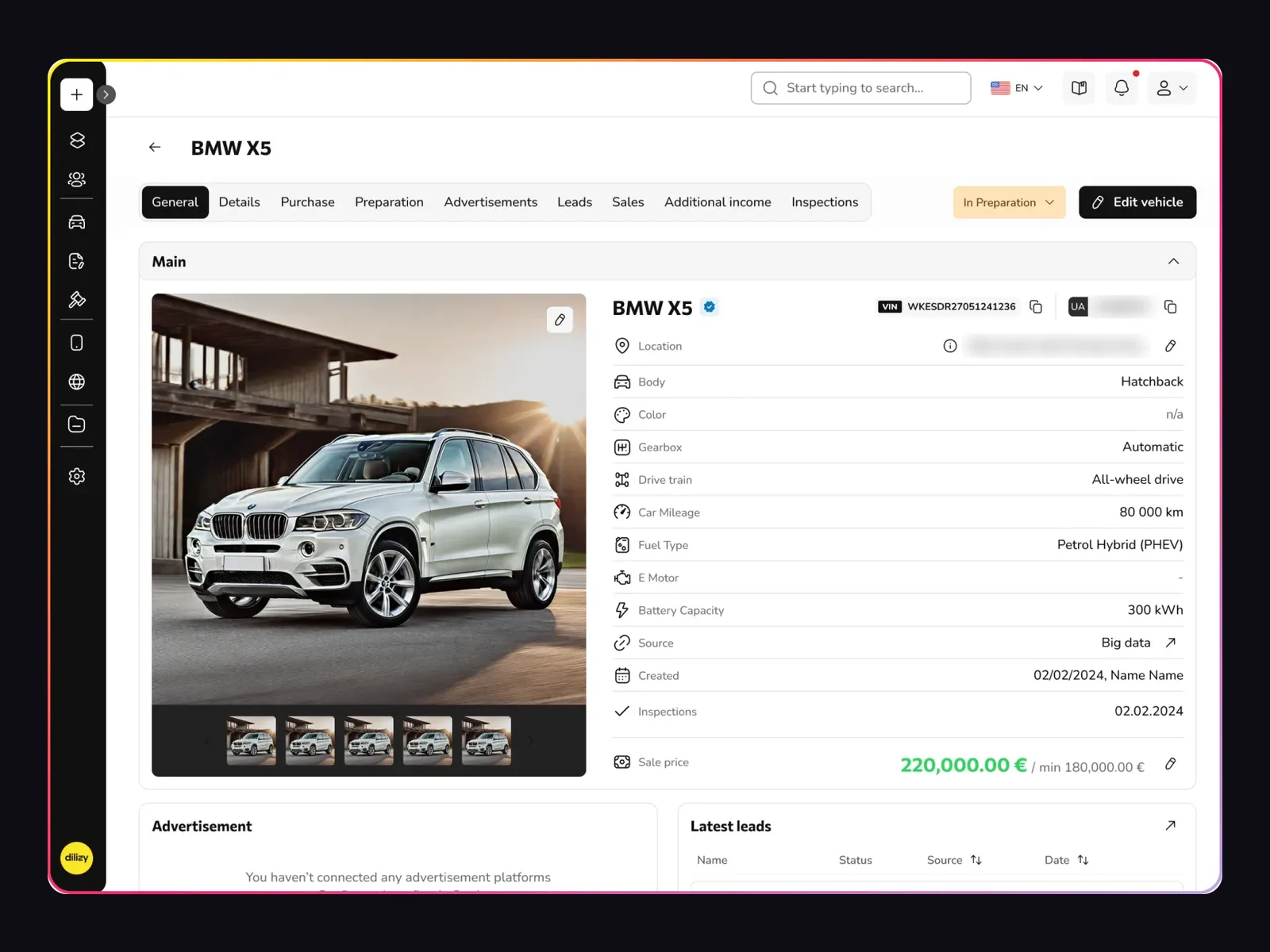Open Latest leads in full view
1270x952 pixels.
1170,826
